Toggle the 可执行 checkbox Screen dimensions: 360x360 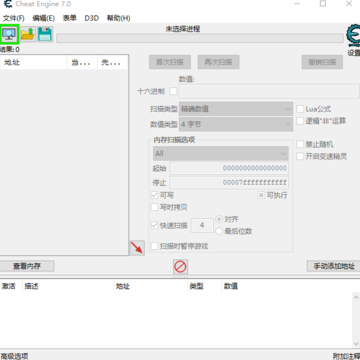click(261, 195)
